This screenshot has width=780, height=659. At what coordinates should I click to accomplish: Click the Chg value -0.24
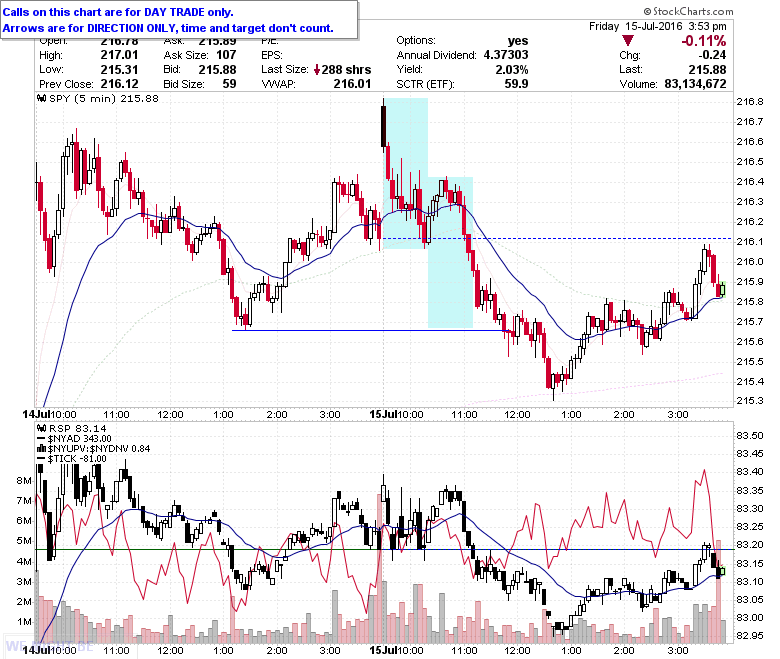coord(712,55)
